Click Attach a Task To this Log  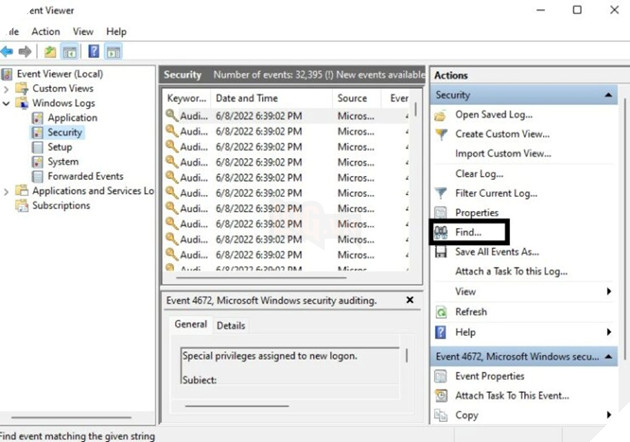coord(511,272)
